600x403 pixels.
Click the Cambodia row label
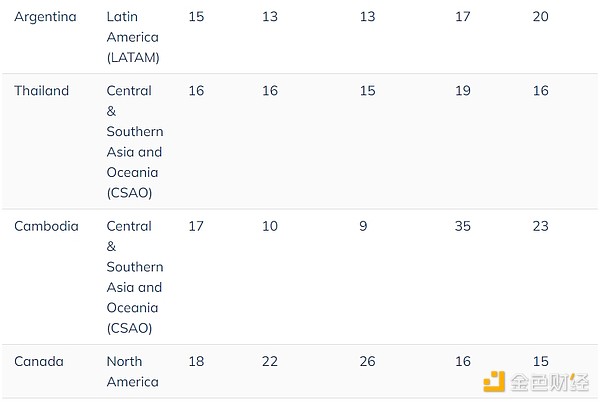click(46, 226)
